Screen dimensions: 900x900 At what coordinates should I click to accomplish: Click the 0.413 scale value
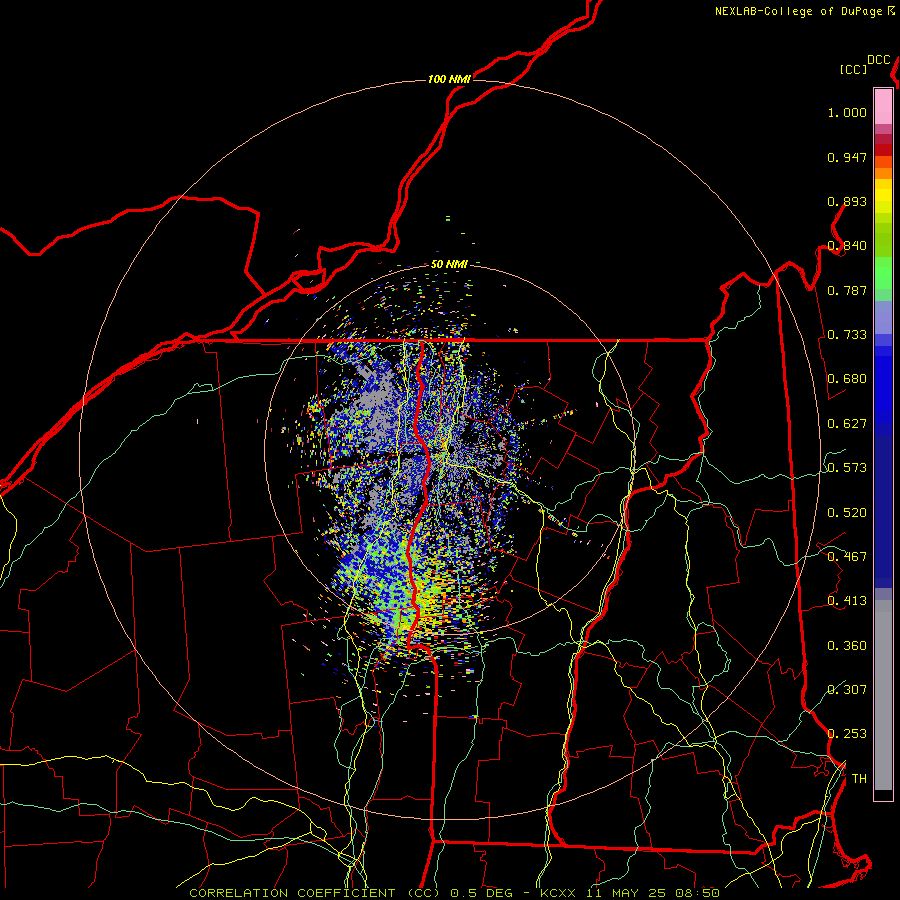tap(847, 601)
